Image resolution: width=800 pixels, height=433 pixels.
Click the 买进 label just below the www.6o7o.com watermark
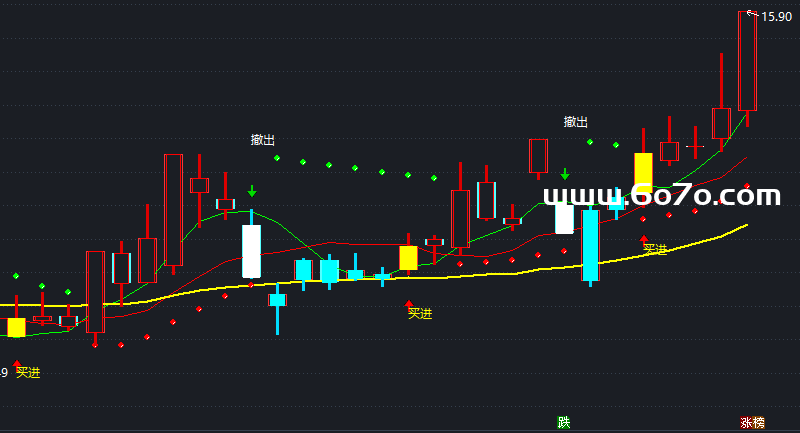click(x=655, y=249)
